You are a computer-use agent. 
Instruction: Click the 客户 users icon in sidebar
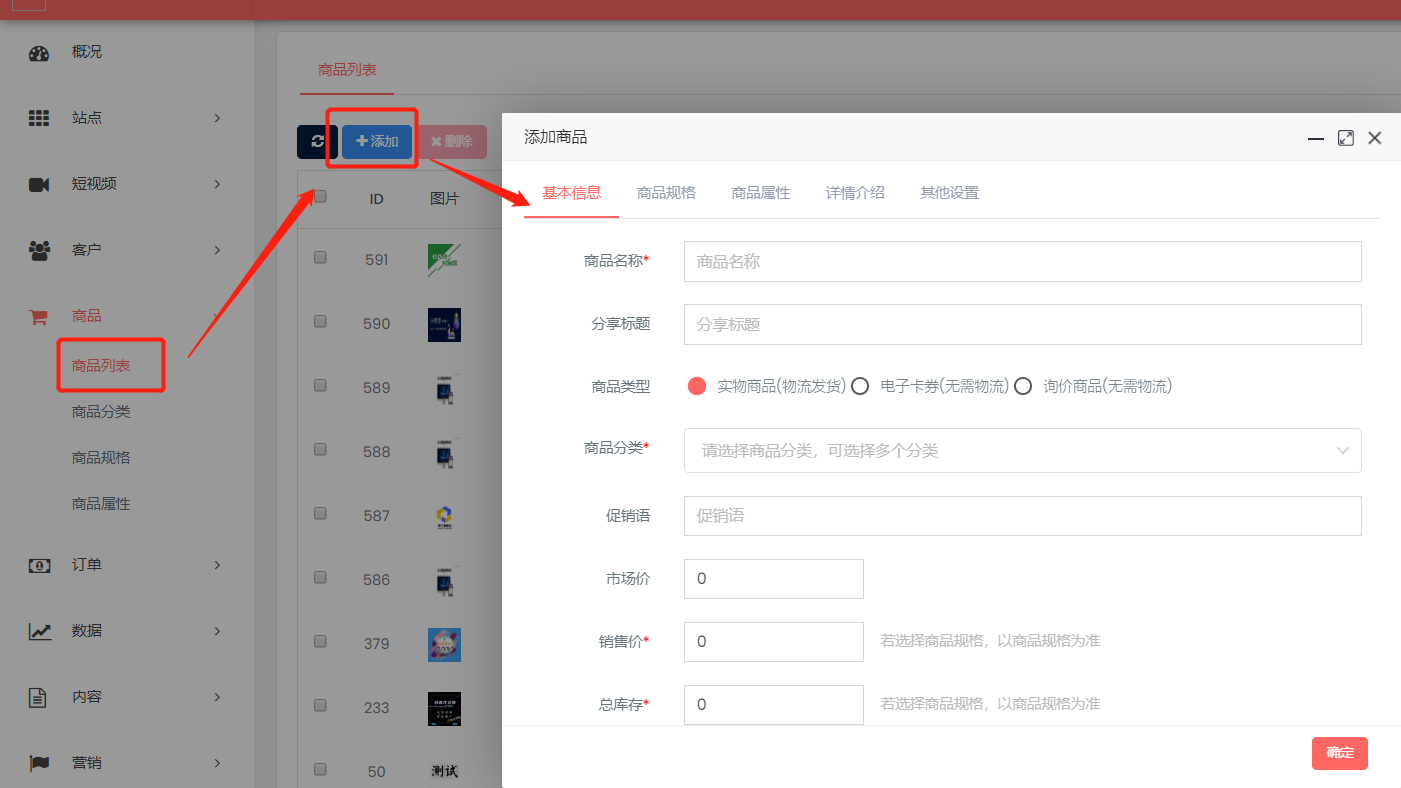(x=39, y=250)
